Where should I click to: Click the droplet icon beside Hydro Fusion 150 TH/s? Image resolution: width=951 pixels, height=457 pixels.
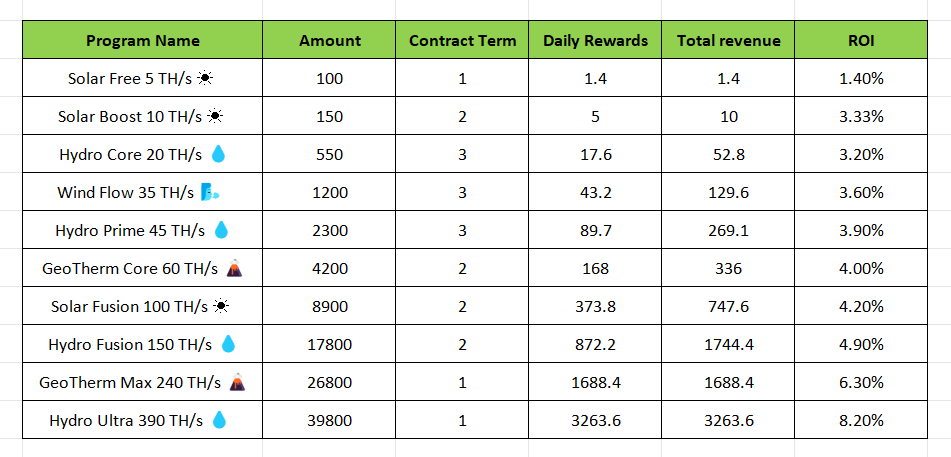(x=228, y=344)
